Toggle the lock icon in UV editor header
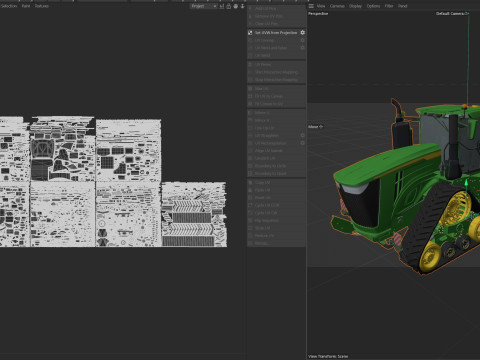480x360 pixels. click(x=229, y=6)
